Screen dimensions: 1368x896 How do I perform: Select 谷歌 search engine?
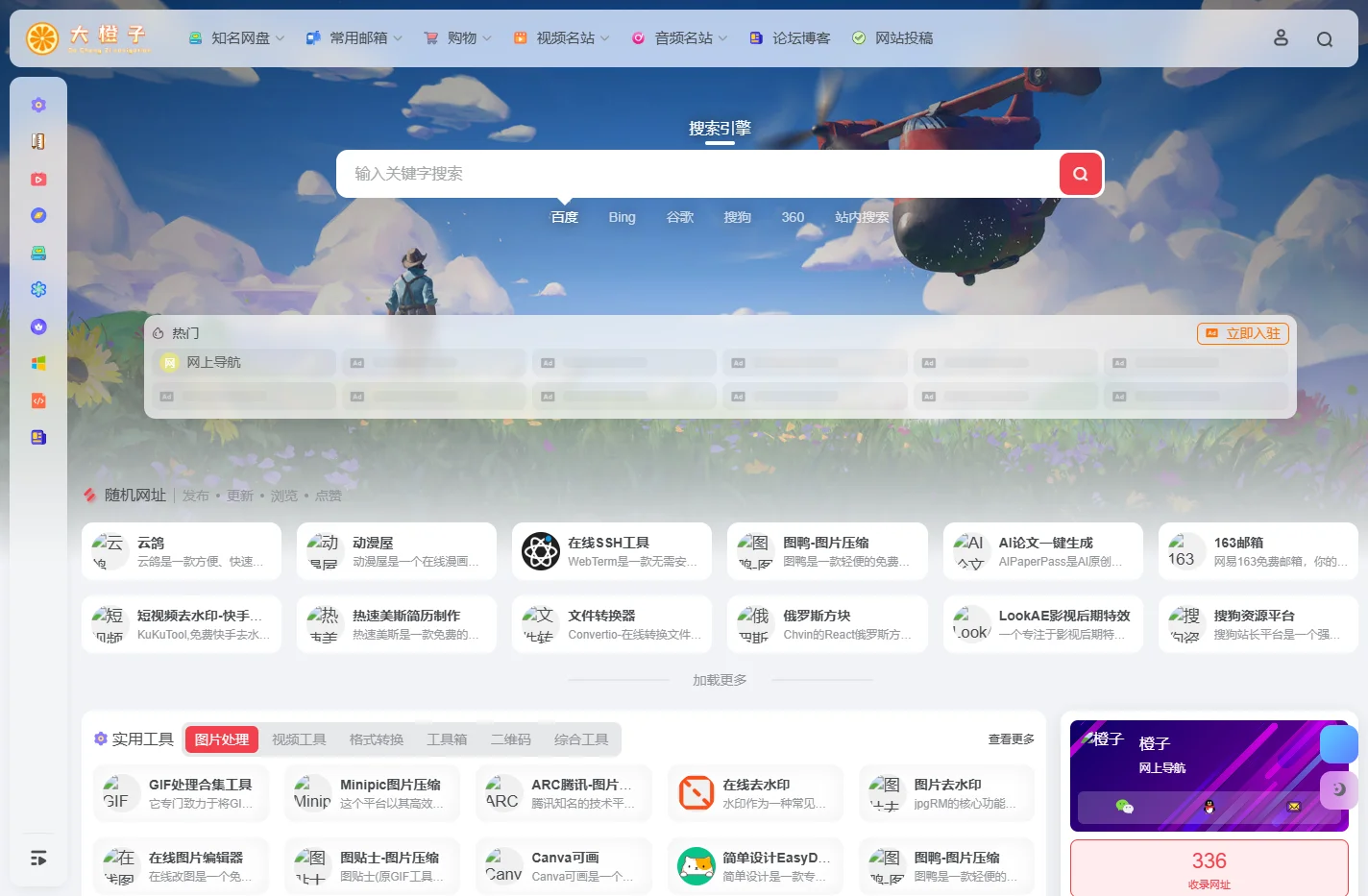click(x=680, y=217)
